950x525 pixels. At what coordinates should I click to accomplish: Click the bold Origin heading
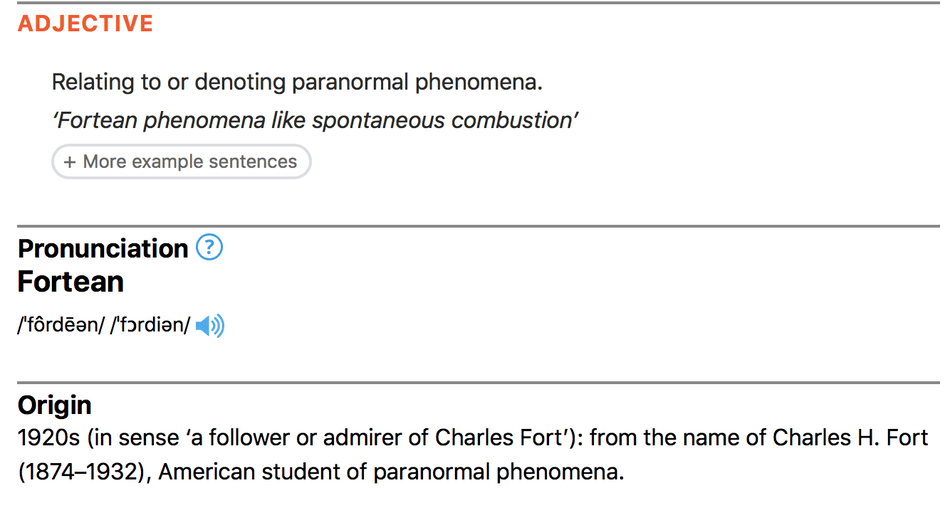click(x=55, y=405)
